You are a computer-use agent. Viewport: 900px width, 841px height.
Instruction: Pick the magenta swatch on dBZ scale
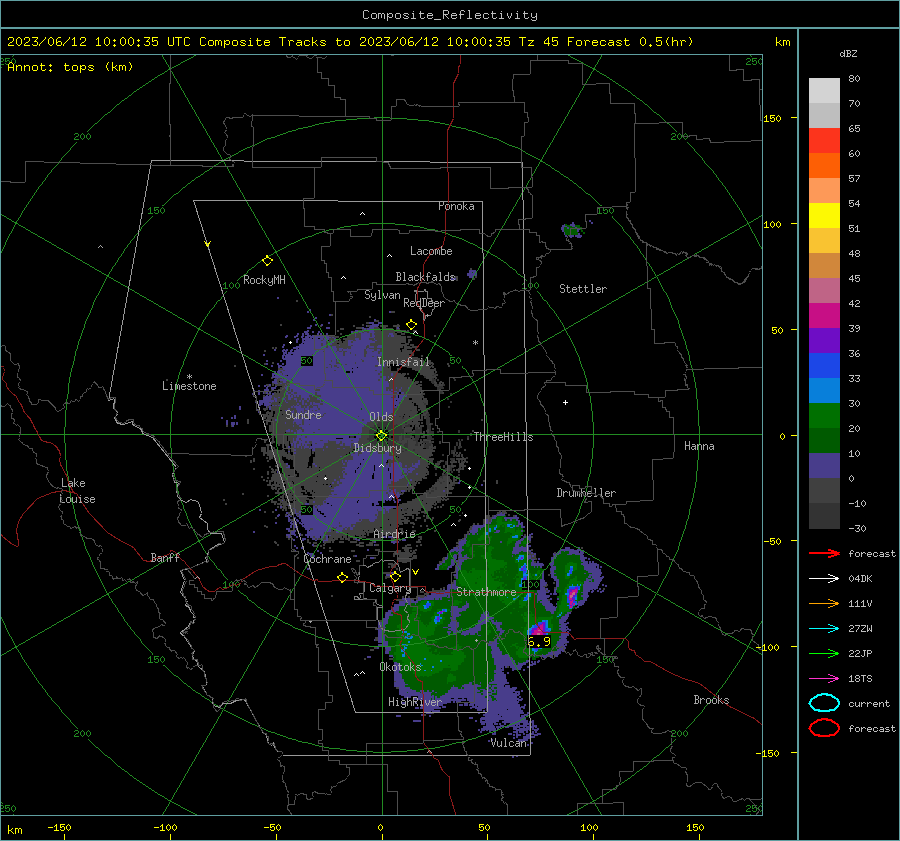(824, 315)
